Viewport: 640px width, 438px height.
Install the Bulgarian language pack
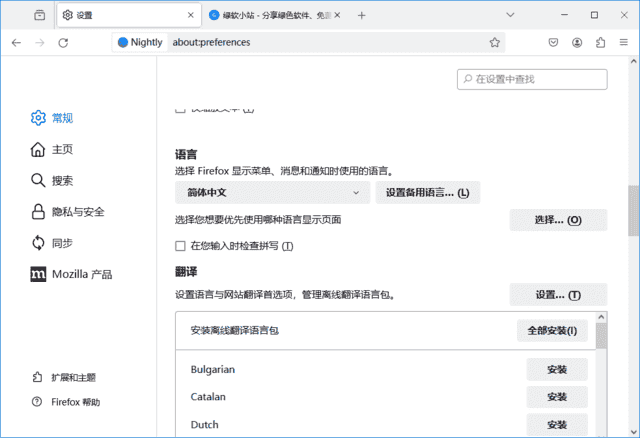557,369
